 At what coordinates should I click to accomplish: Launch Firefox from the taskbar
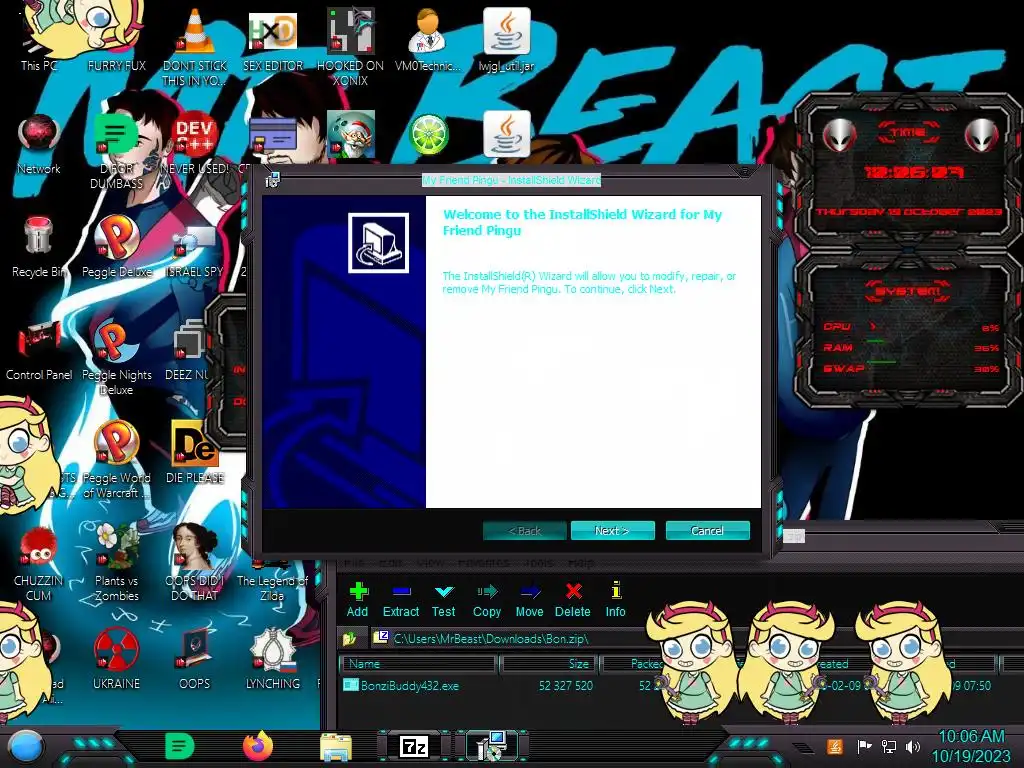pyautogui.click(x=258, y=746)
